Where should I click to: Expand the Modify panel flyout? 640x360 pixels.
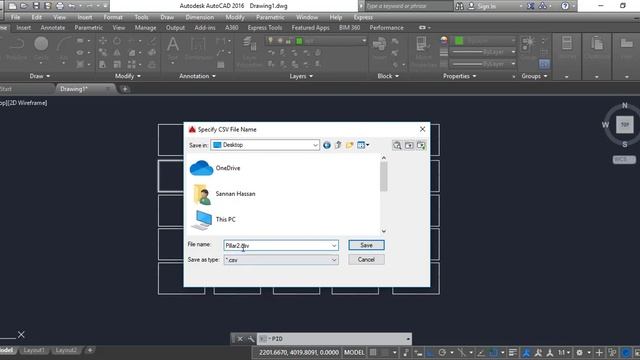coord(128,76)
